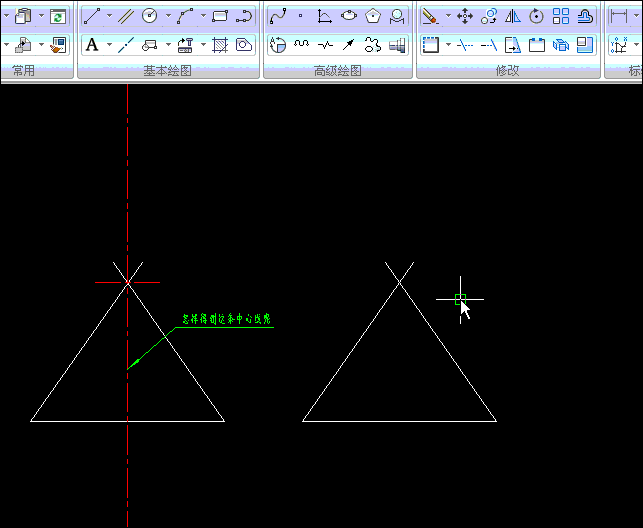Select the Parallel line tool
Viewport: 643px width, 528px height.
126,16
